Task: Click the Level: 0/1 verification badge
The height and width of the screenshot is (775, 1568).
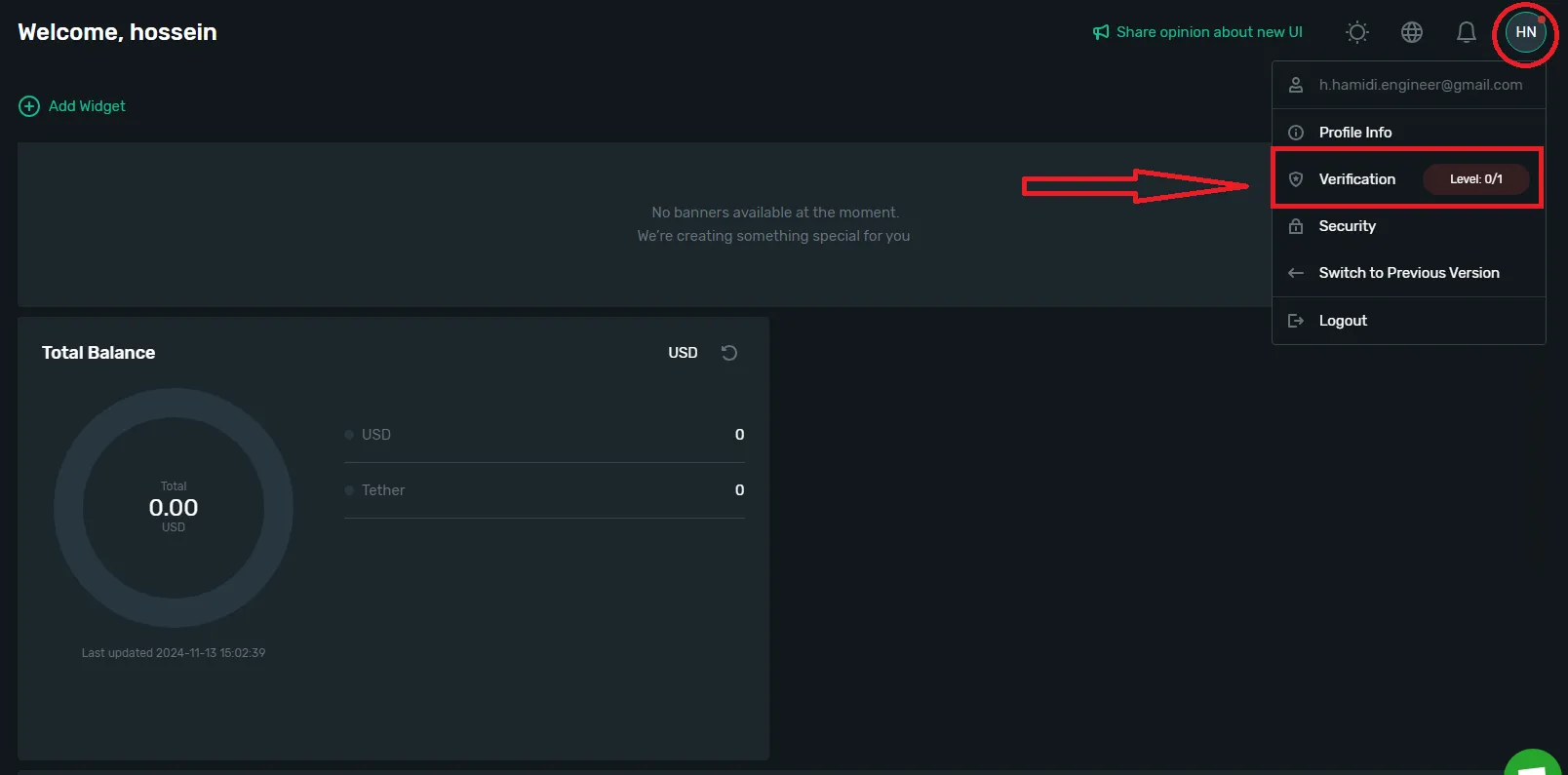Action: pyautogui.click(x=1475, y=179)
